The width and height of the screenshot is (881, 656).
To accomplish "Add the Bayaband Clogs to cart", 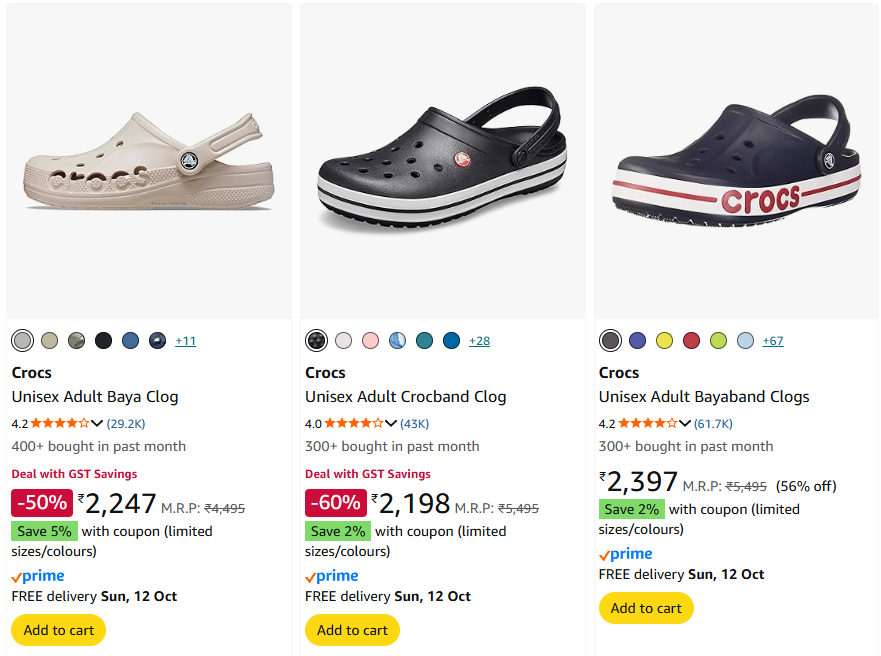I will click(x=646, y=608).
